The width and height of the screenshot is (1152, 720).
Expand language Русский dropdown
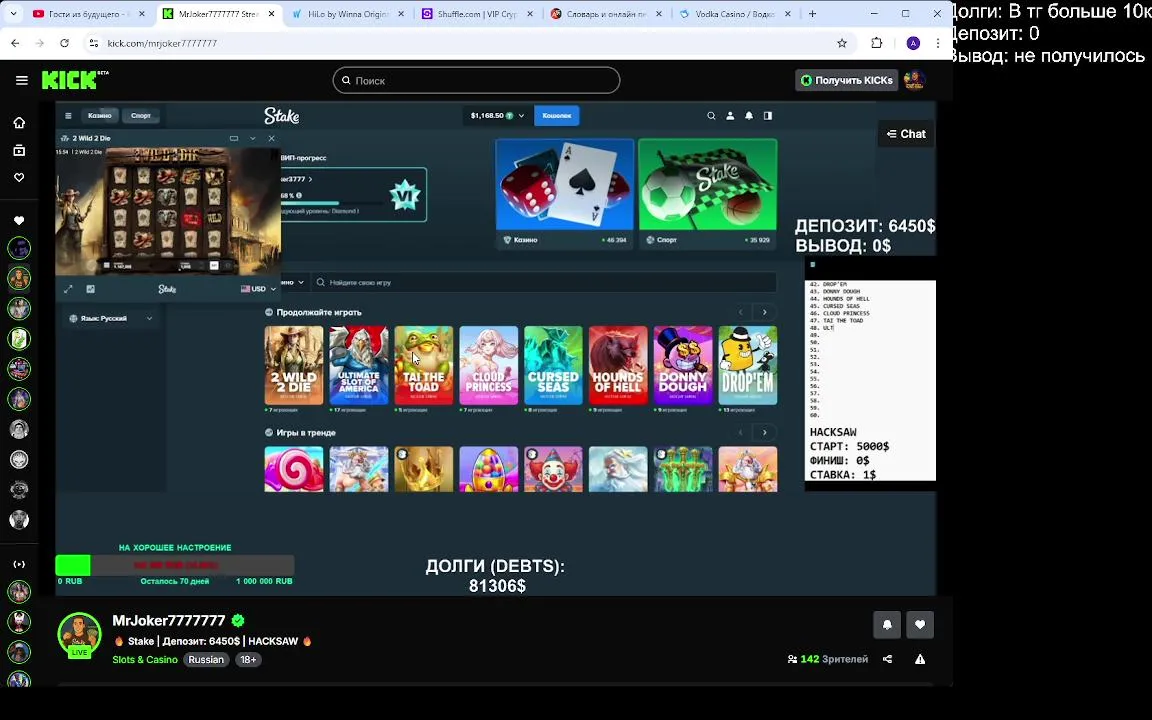[x=111, y=318]
